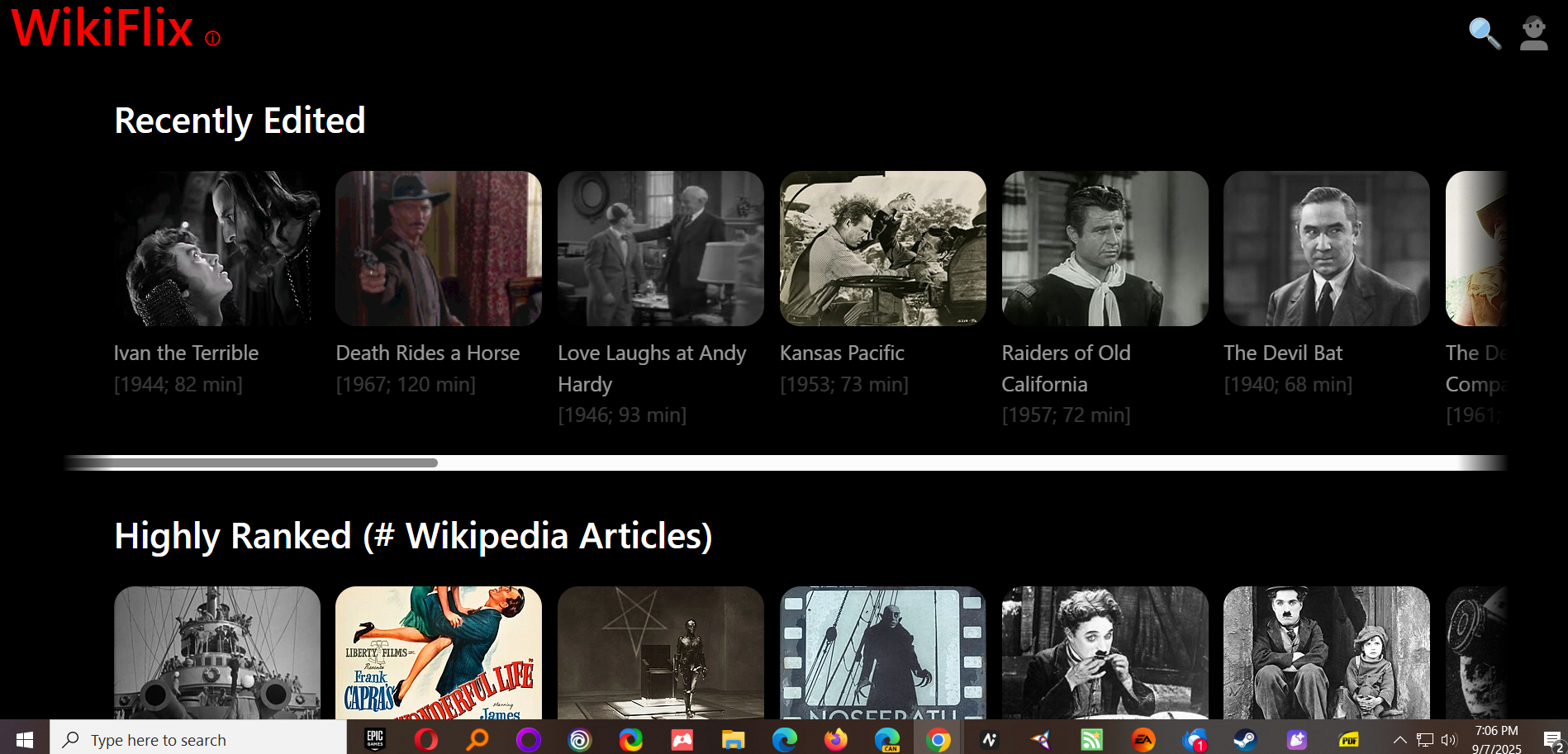Open the pinwheel star app on taskbar

[x=1041, y=739]
